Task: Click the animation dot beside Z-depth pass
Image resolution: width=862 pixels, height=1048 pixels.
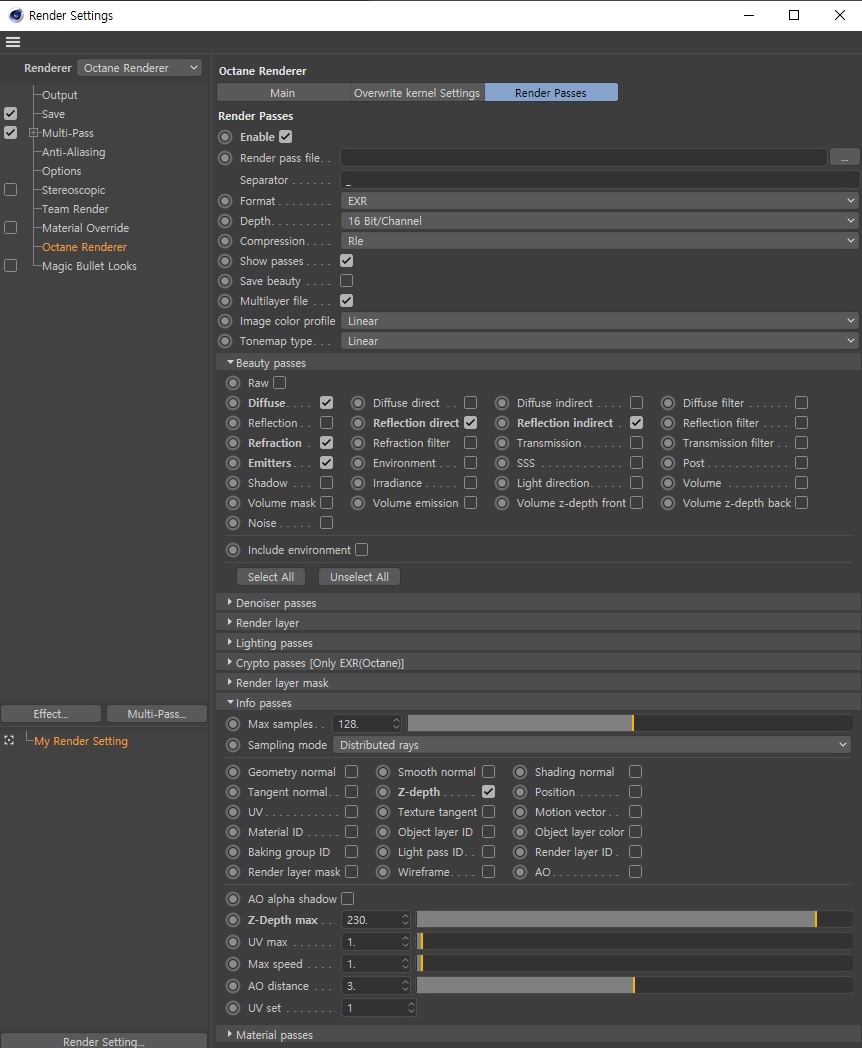Action: point(383,792)
